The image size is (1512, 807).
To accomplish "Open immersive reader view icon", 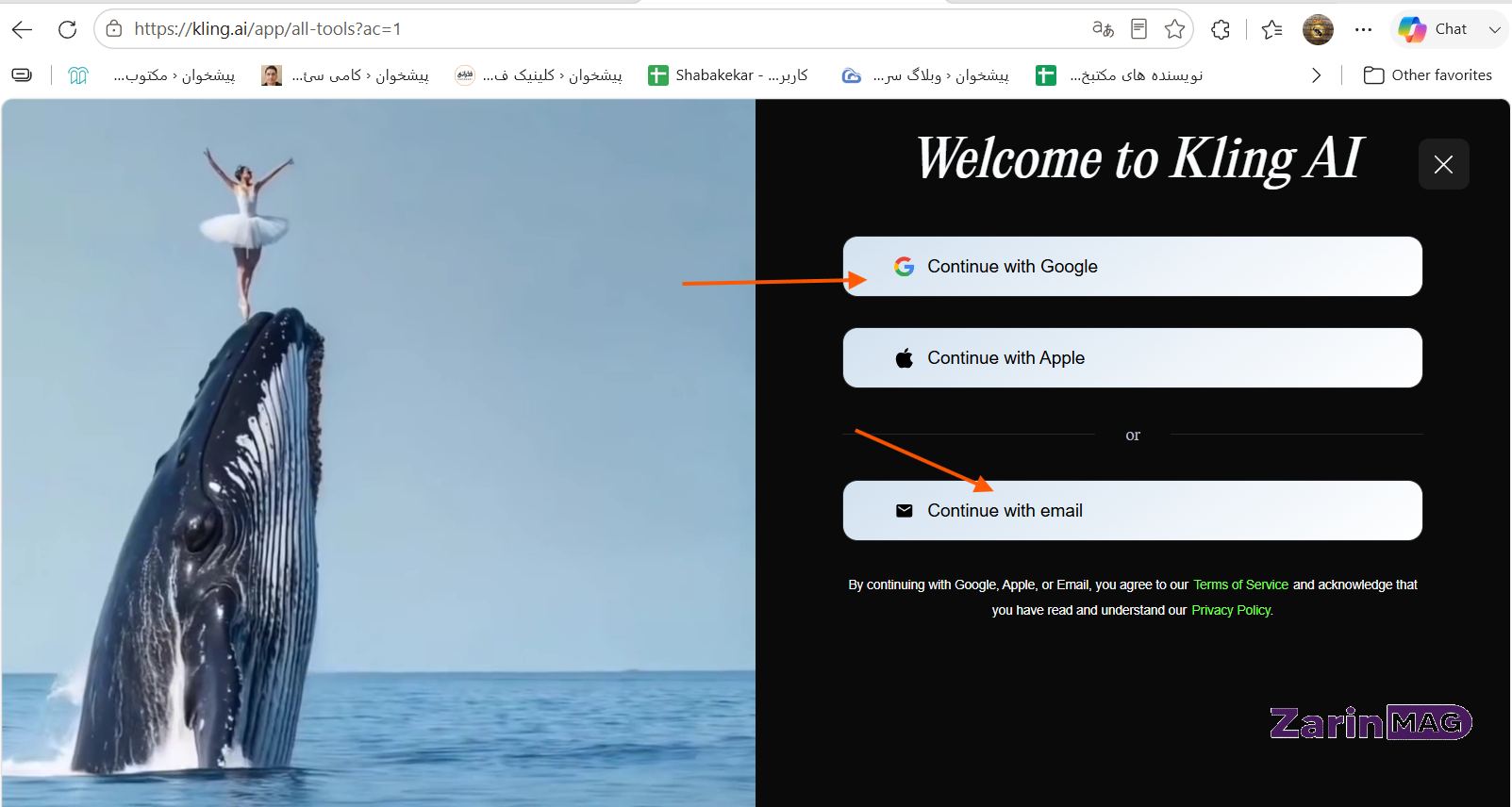I will coord(1138,29).
